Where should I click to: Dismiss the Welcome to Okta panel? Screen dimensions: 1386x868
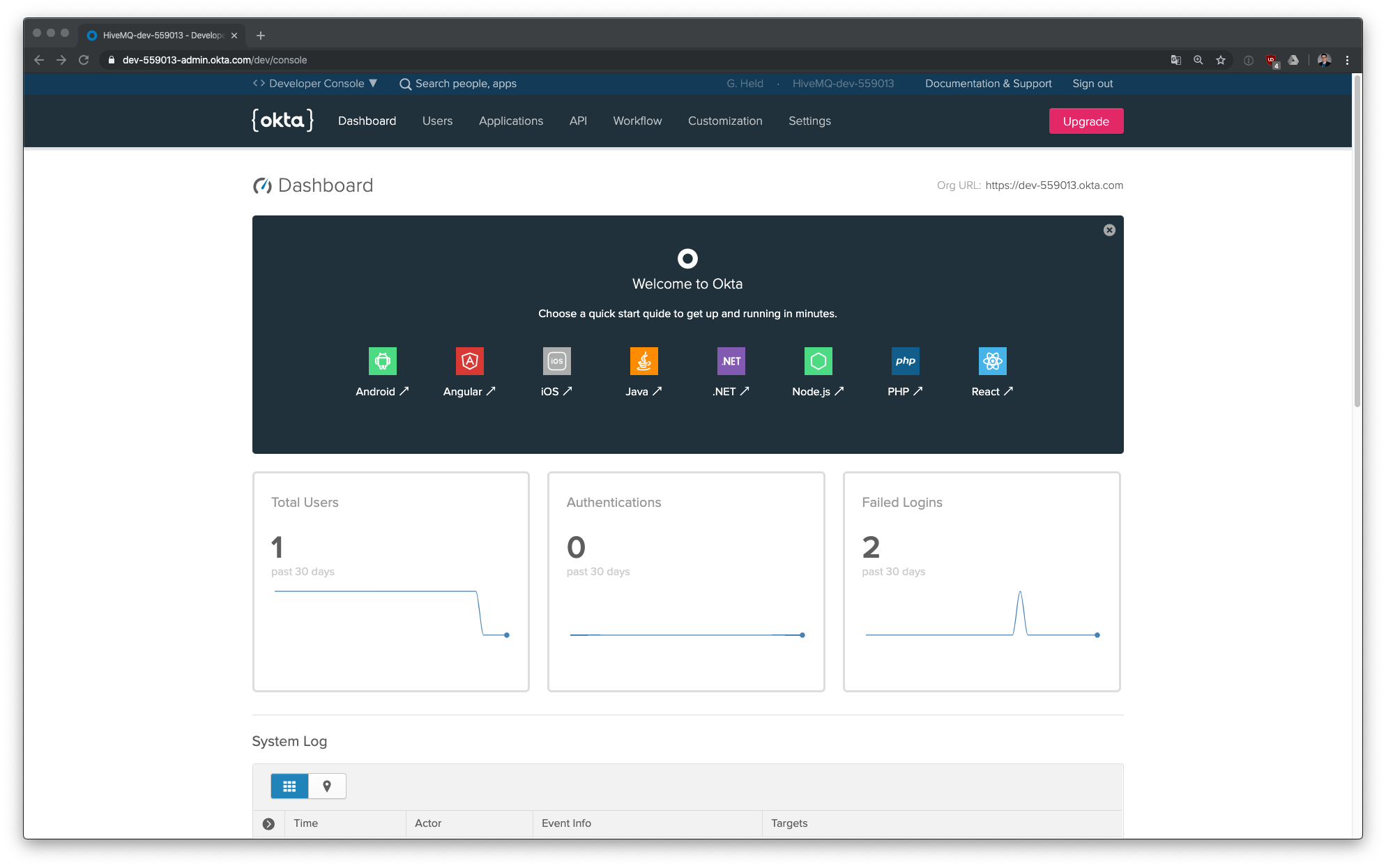[x=1109, y=230]
